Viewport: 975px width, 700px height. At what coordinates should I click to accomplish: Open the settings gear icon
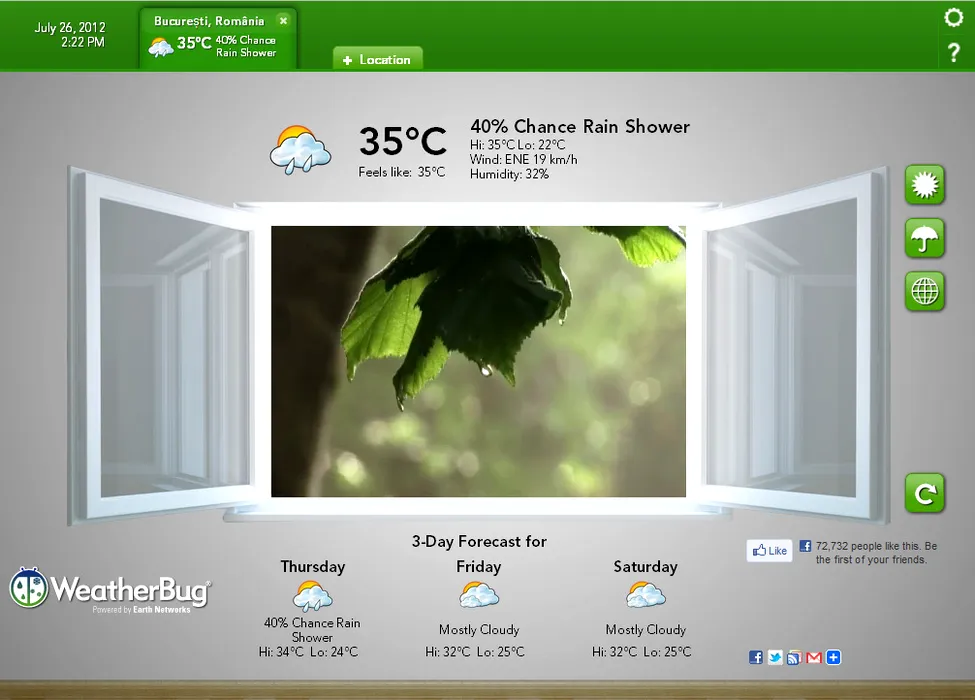[x=953, y=18]
